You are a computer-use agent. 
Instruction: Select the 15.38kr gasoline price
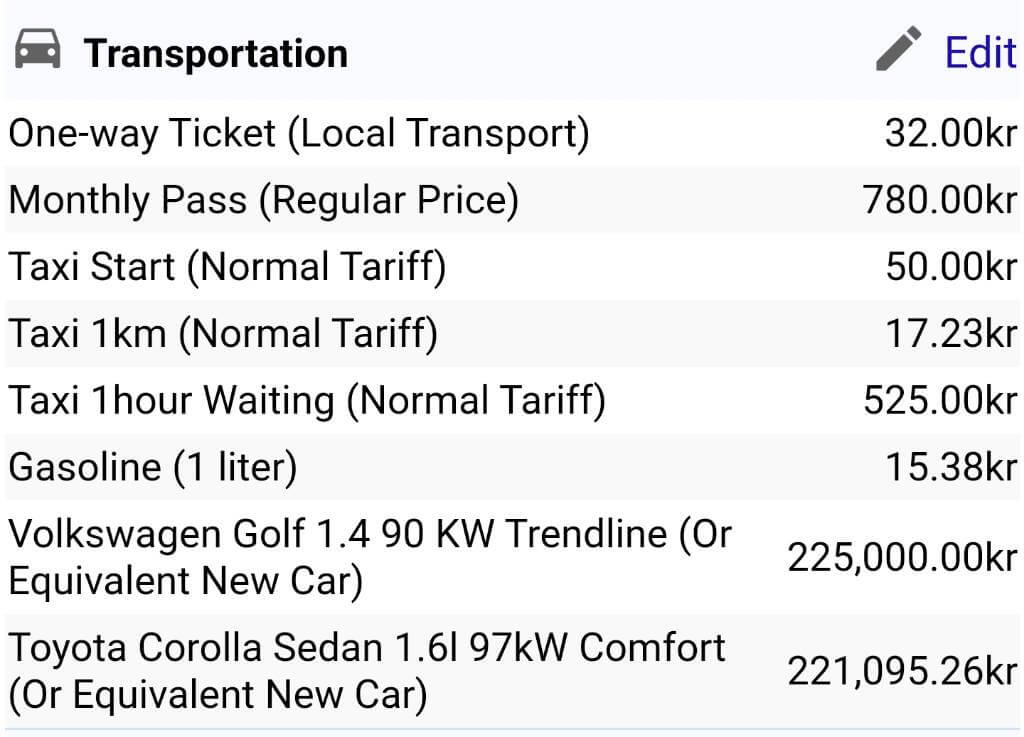951,467
